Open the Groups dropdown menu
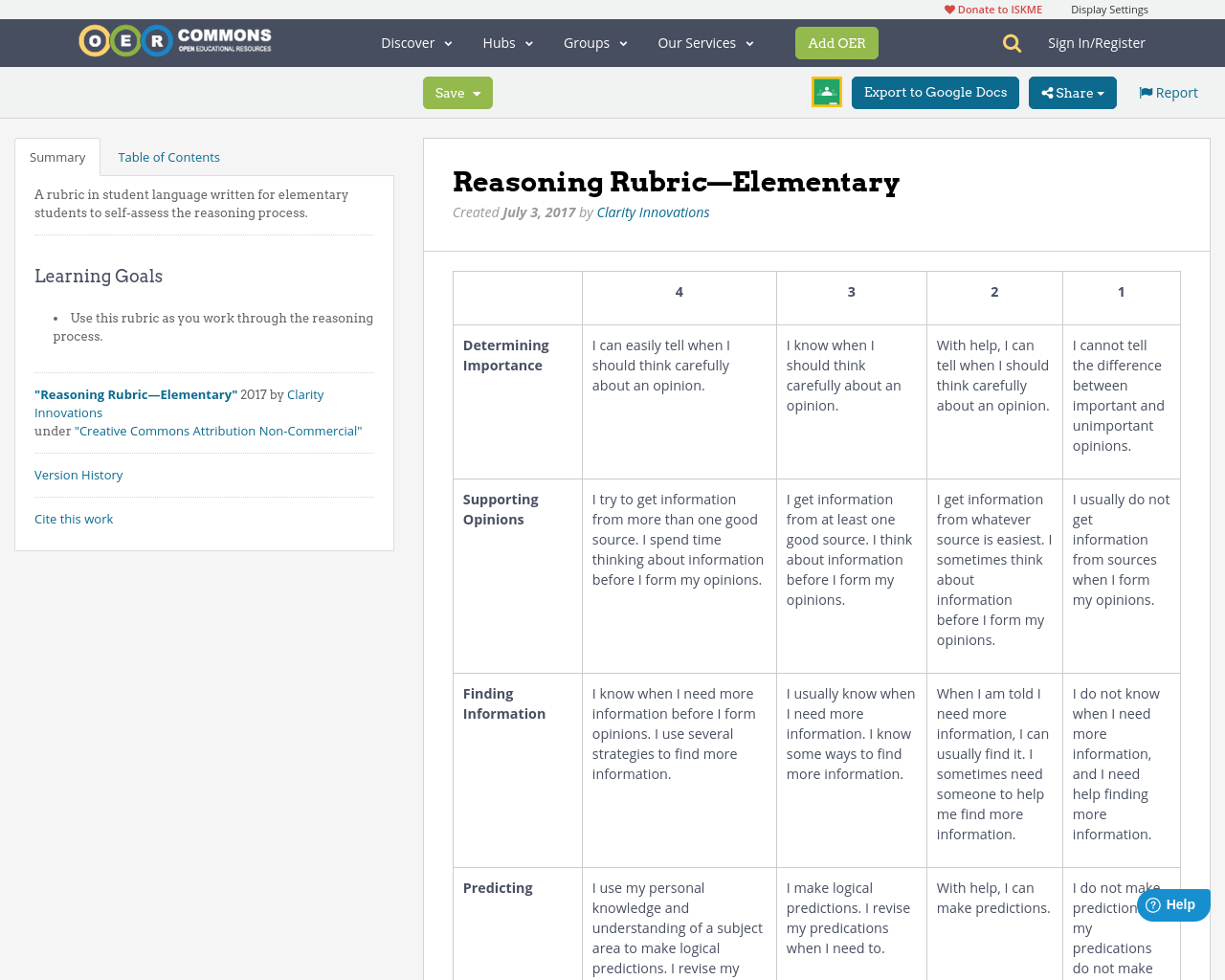The width and height of the screenshot is (1225, 980). [595, 43]
